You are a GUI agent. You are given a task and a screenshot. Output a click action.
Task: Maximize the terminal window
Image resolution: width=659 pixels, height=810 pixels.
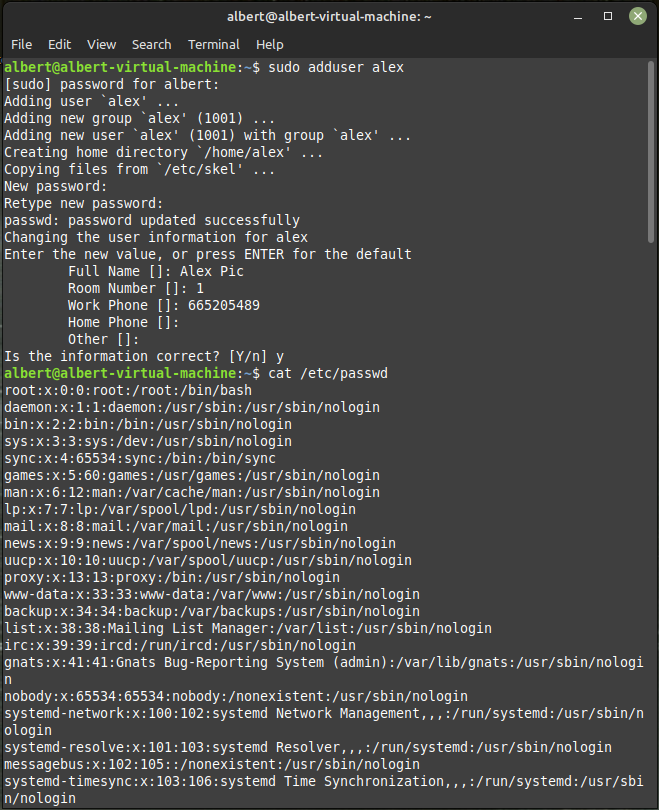608,17
